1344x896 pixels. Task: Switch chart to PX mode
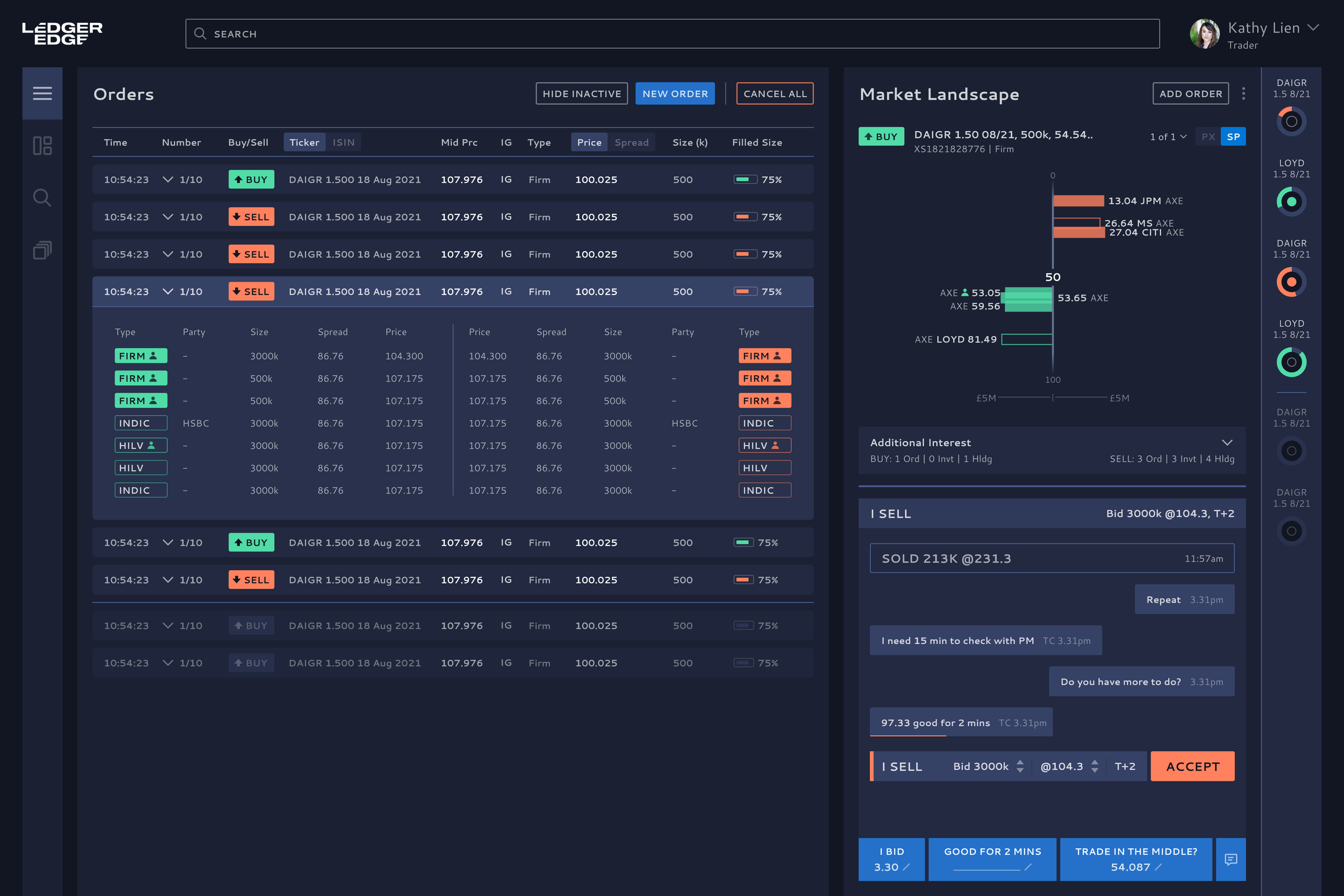point(1207,137)
